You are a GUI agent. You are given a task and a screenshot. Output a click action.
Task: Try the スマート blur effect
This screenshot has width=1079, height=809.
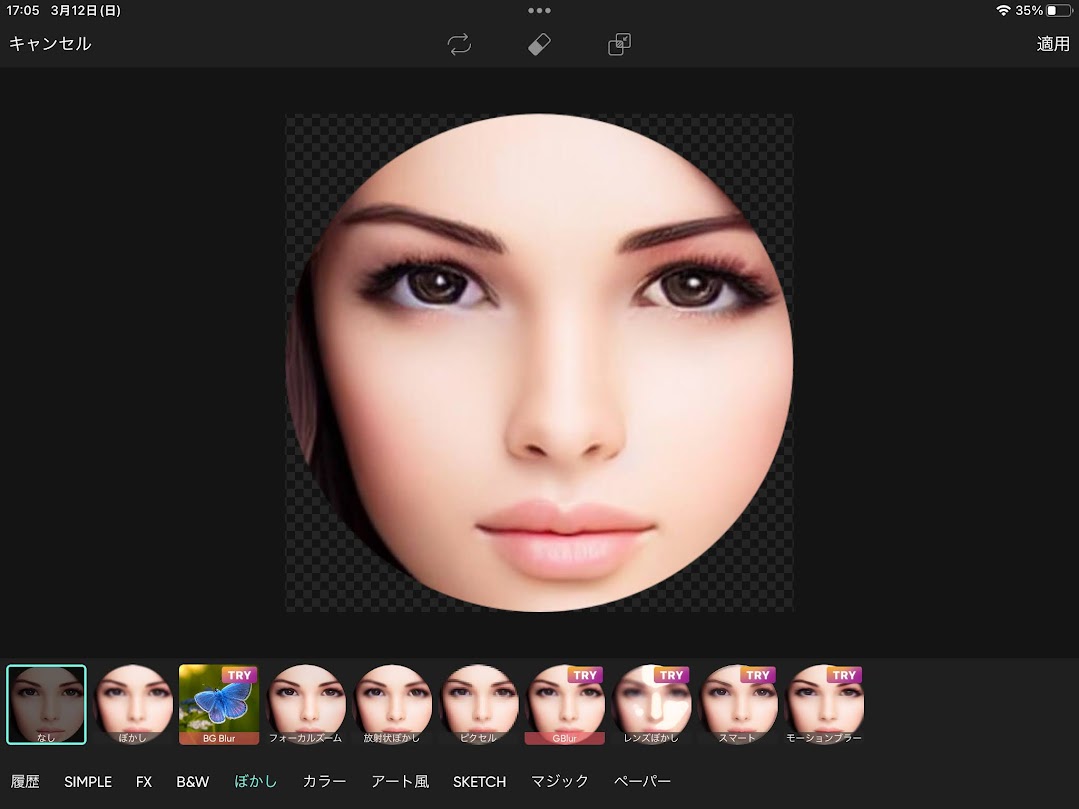[x=738, y=705]
